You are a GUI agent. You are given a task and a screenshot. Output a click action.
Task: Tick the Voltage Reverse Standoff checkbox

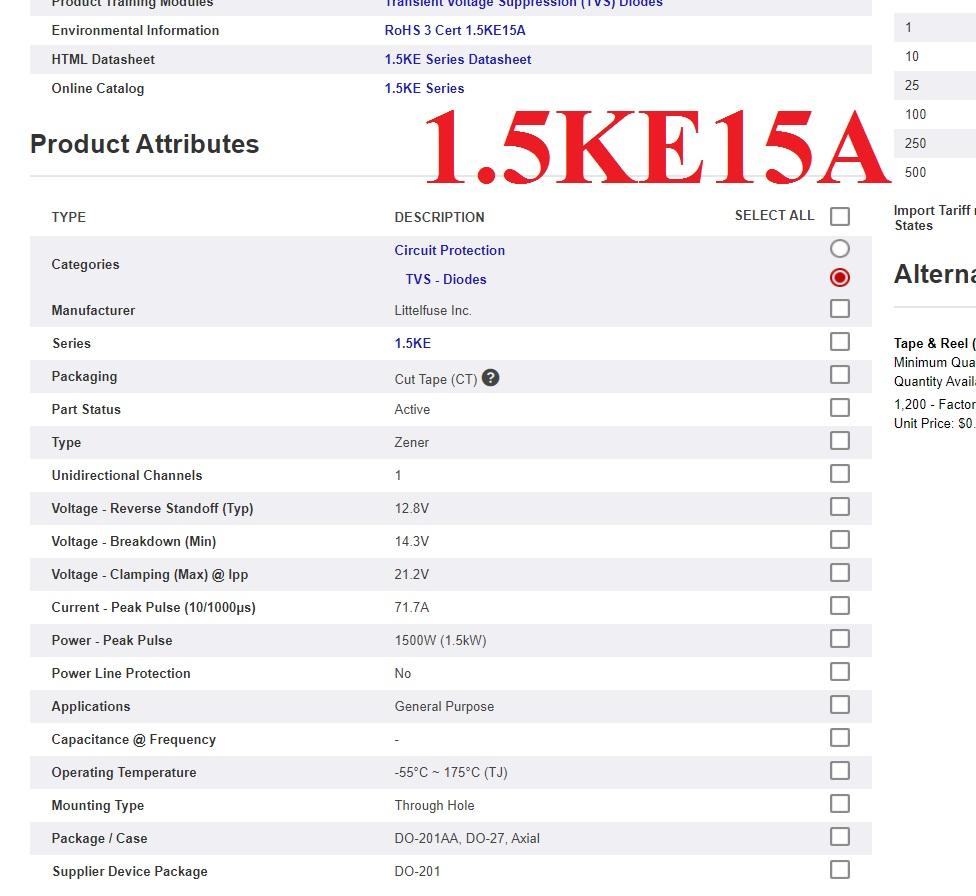pyautogui.click(x=840, y=506)
